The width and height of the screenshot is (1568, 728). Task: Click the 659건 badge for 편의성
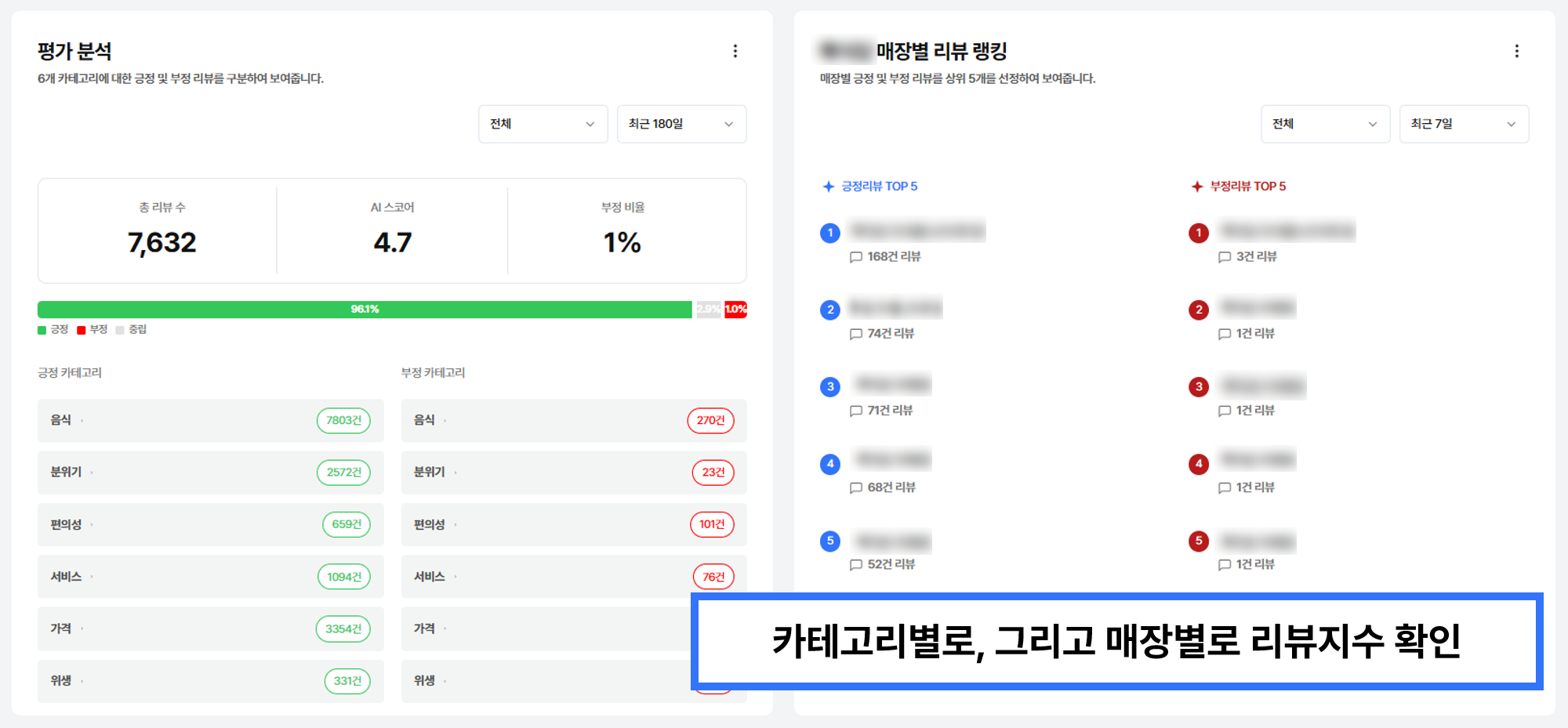[x=347, y=524]
